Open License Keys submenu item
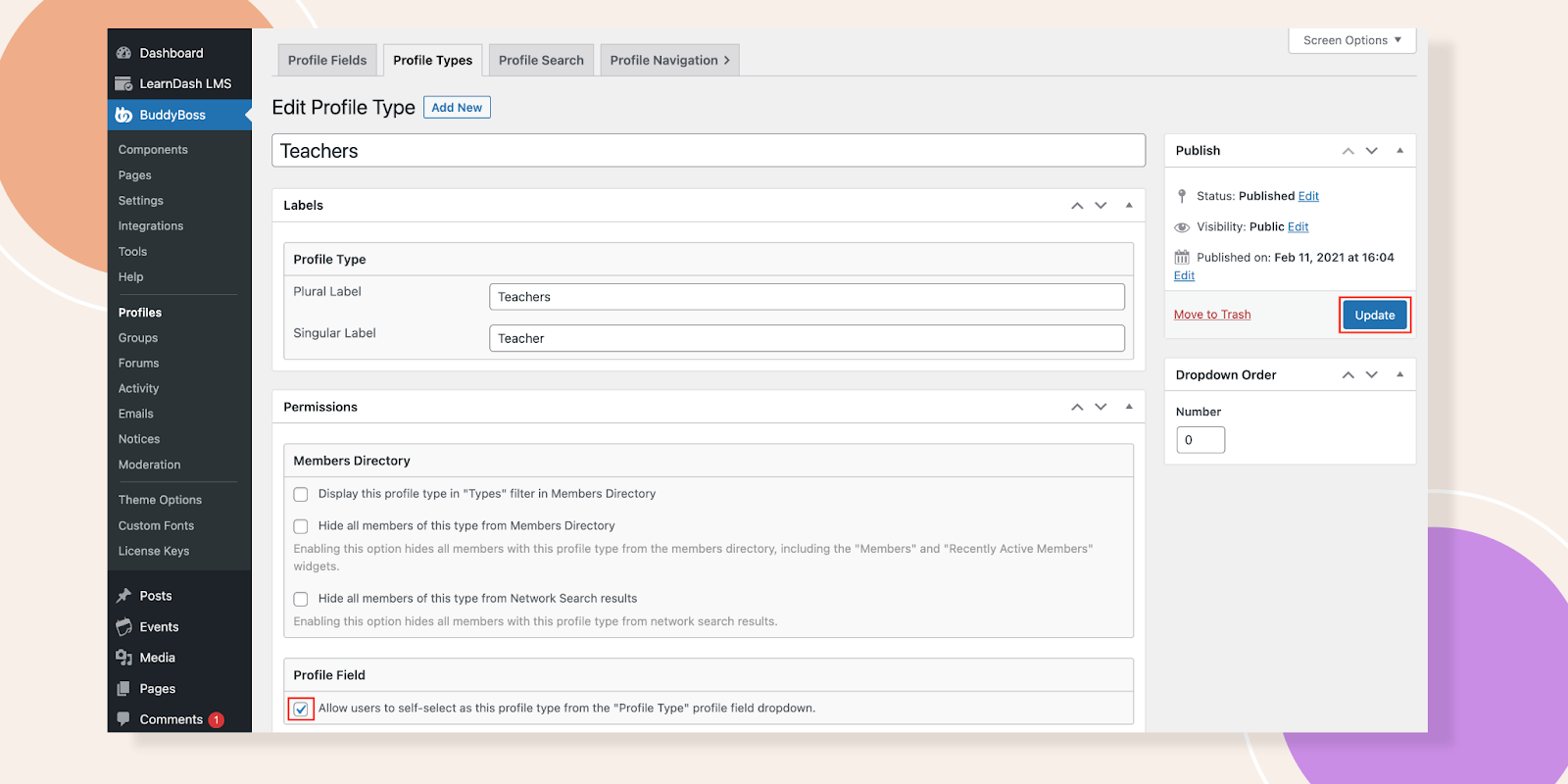The width and height of the screenshot is (1568, 784). (x=154, y=552)
